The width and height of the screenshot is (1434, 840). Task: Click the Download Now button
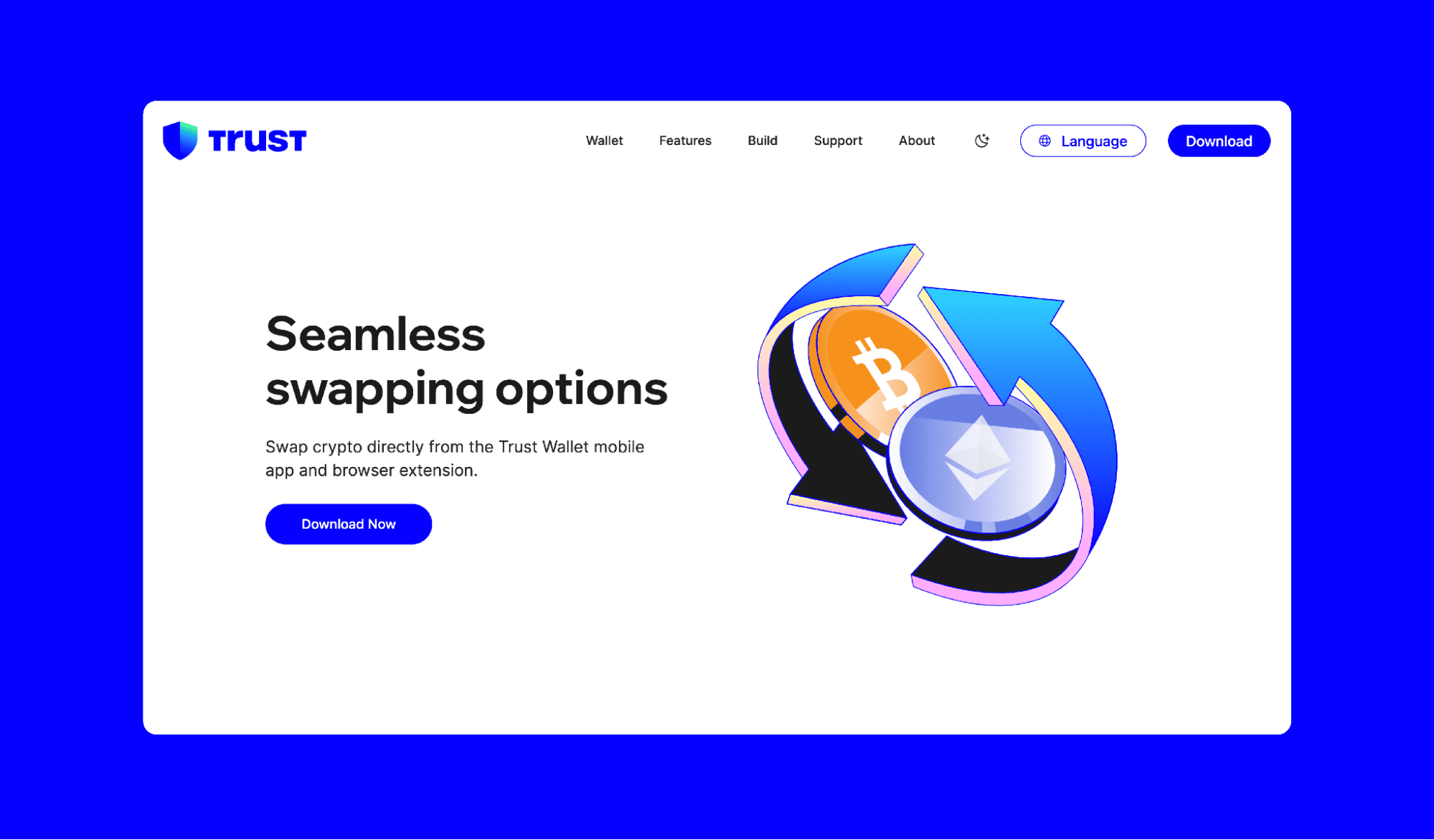tap(348, 523)
